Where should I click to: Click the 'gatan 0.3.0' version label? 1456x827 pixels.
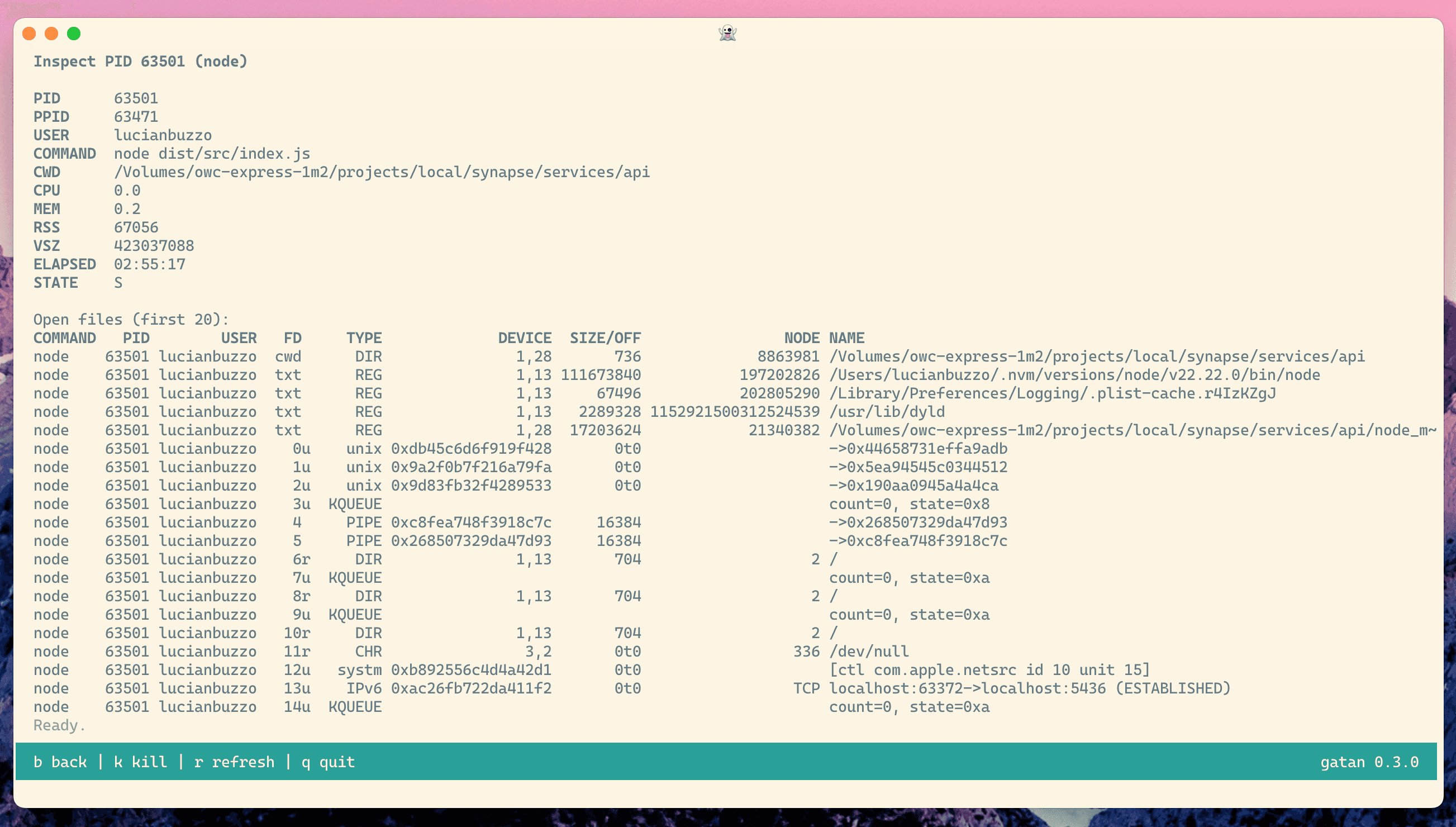coord(1369,762)
